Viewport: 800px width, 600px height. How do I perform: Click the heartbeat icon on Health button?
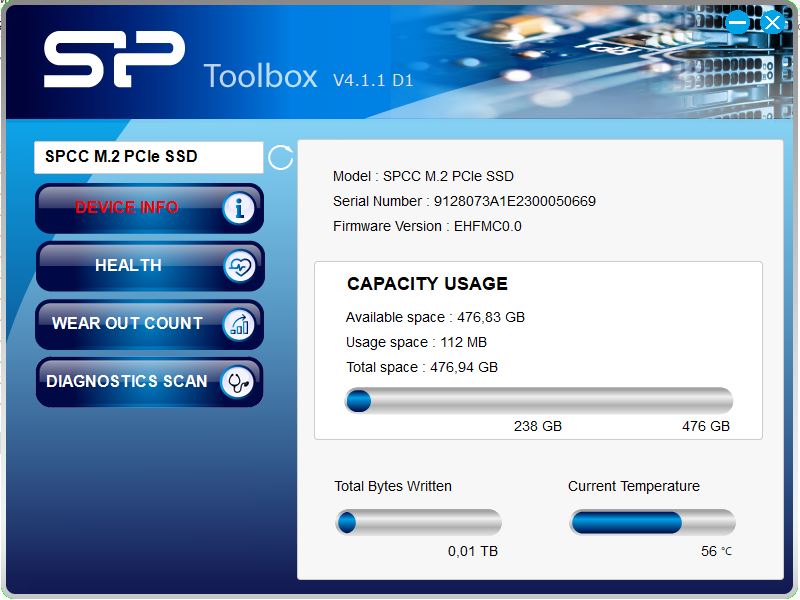(239, 266)
